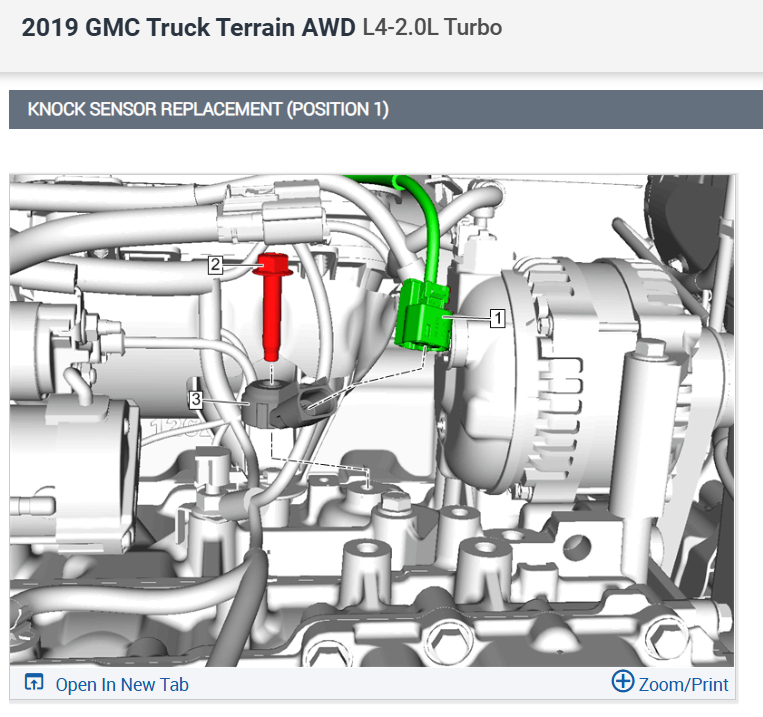Viewport: 763px width, 717px height.
Task: Click the Open In New Tab icon
Action: pyautogui.click(x=34, y=682)
